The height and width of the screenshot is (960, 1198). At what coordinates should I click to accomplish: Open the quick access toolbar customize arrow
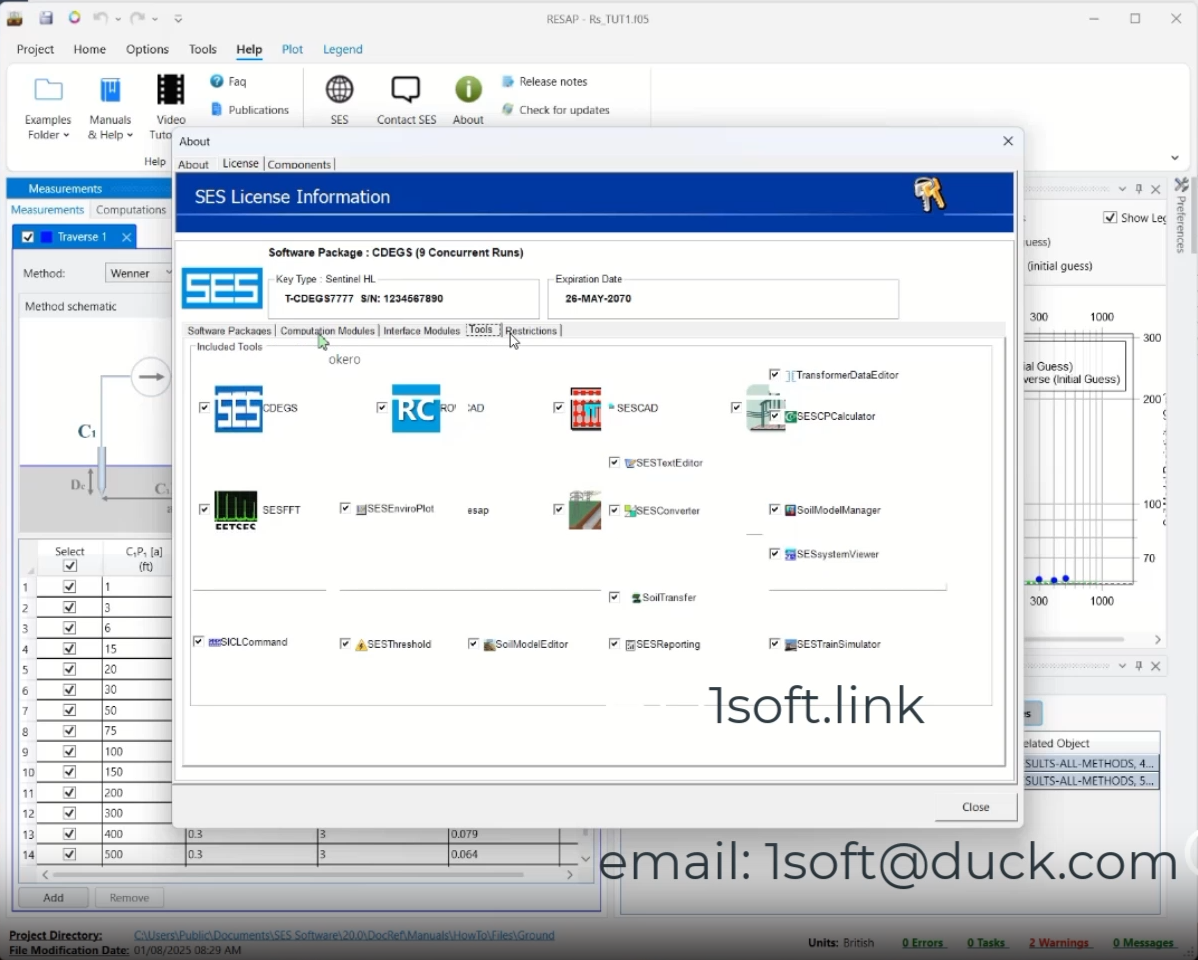pos(178,18)
